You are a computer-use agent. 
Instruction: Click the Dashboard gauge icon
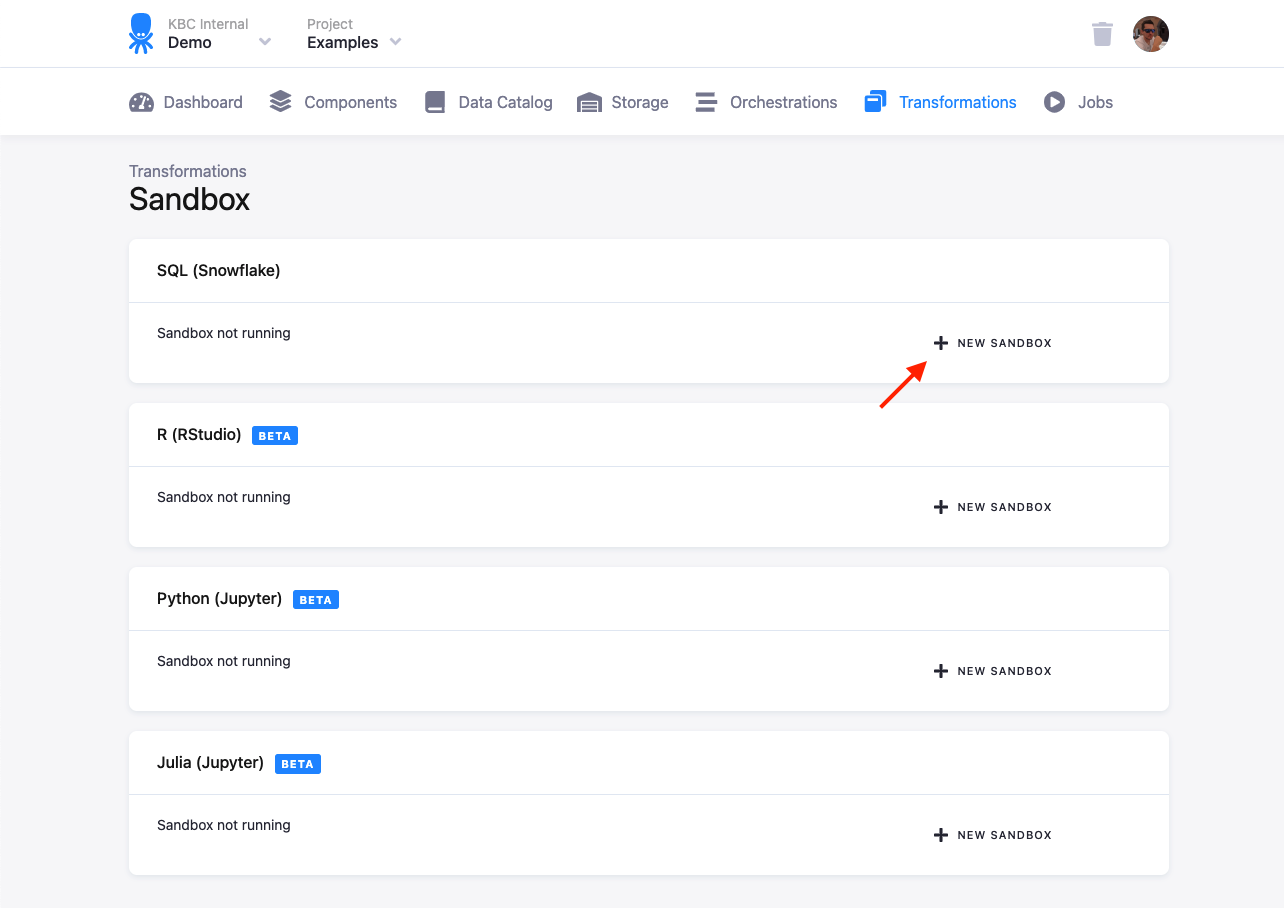[141, 102]
